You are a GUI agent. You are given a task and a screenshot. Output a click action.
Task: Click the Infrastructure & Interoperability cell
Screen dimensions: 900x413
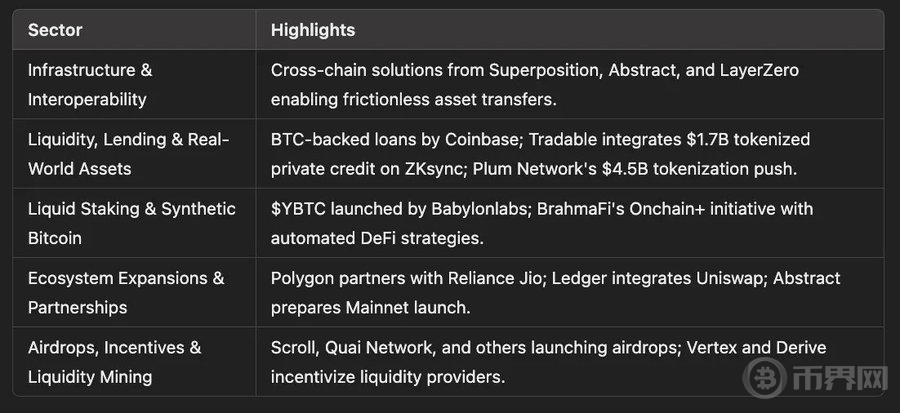[134, 84]
